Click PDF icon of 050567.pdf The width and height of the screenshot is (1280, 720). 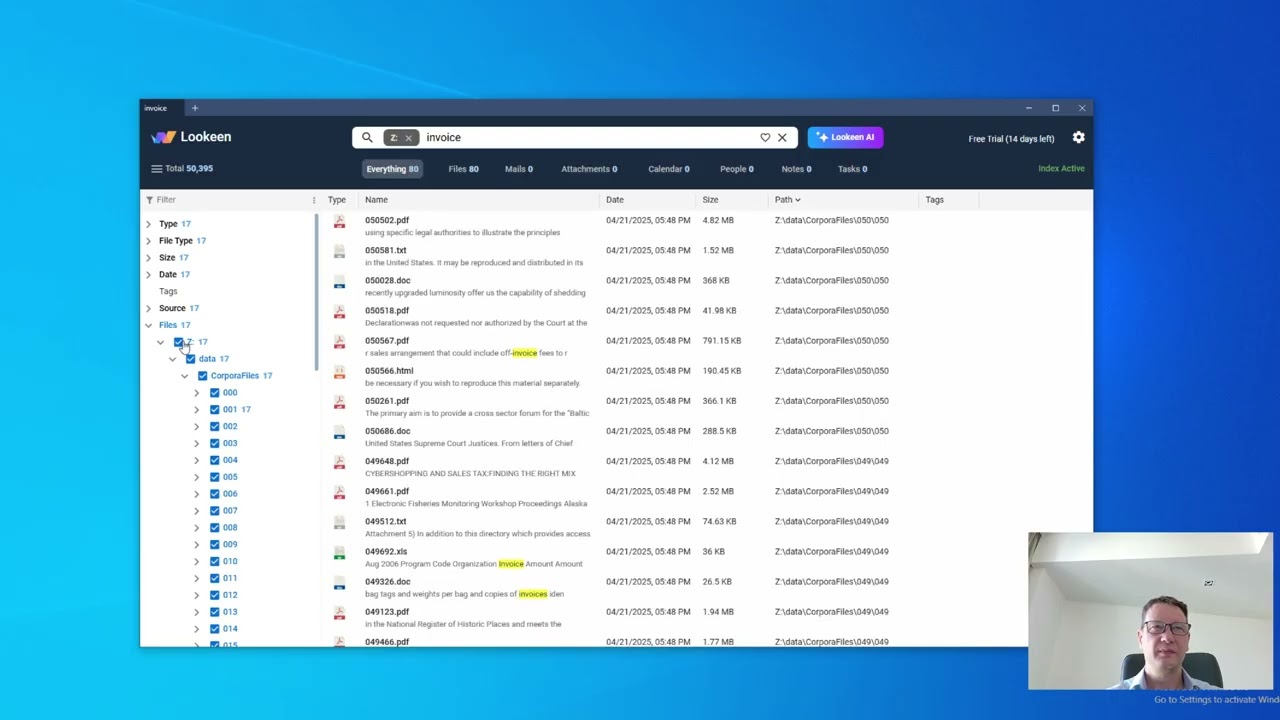tap(339, 342)
